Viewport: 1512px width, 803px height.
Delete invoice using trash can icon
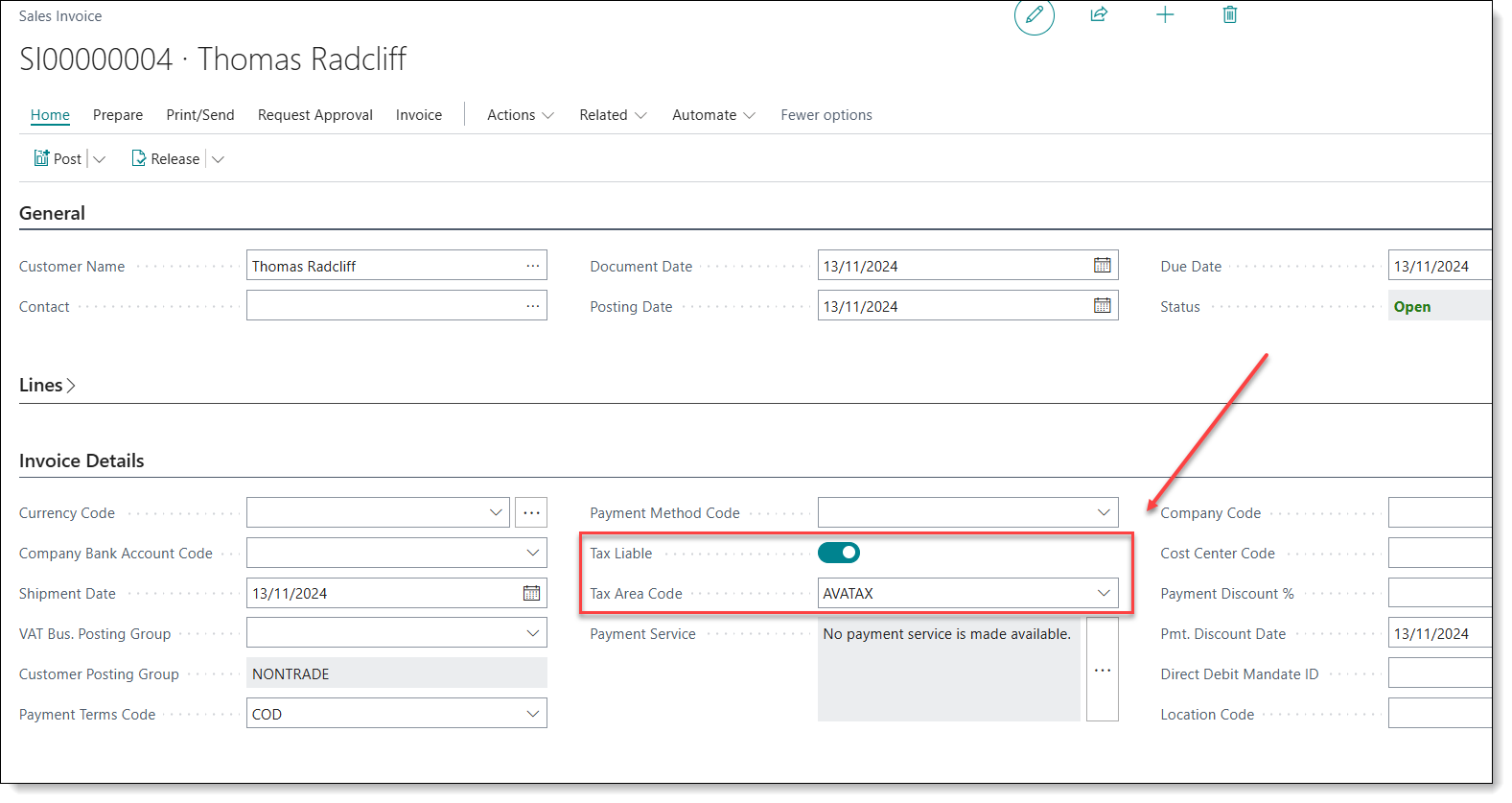coord(1229,14)
